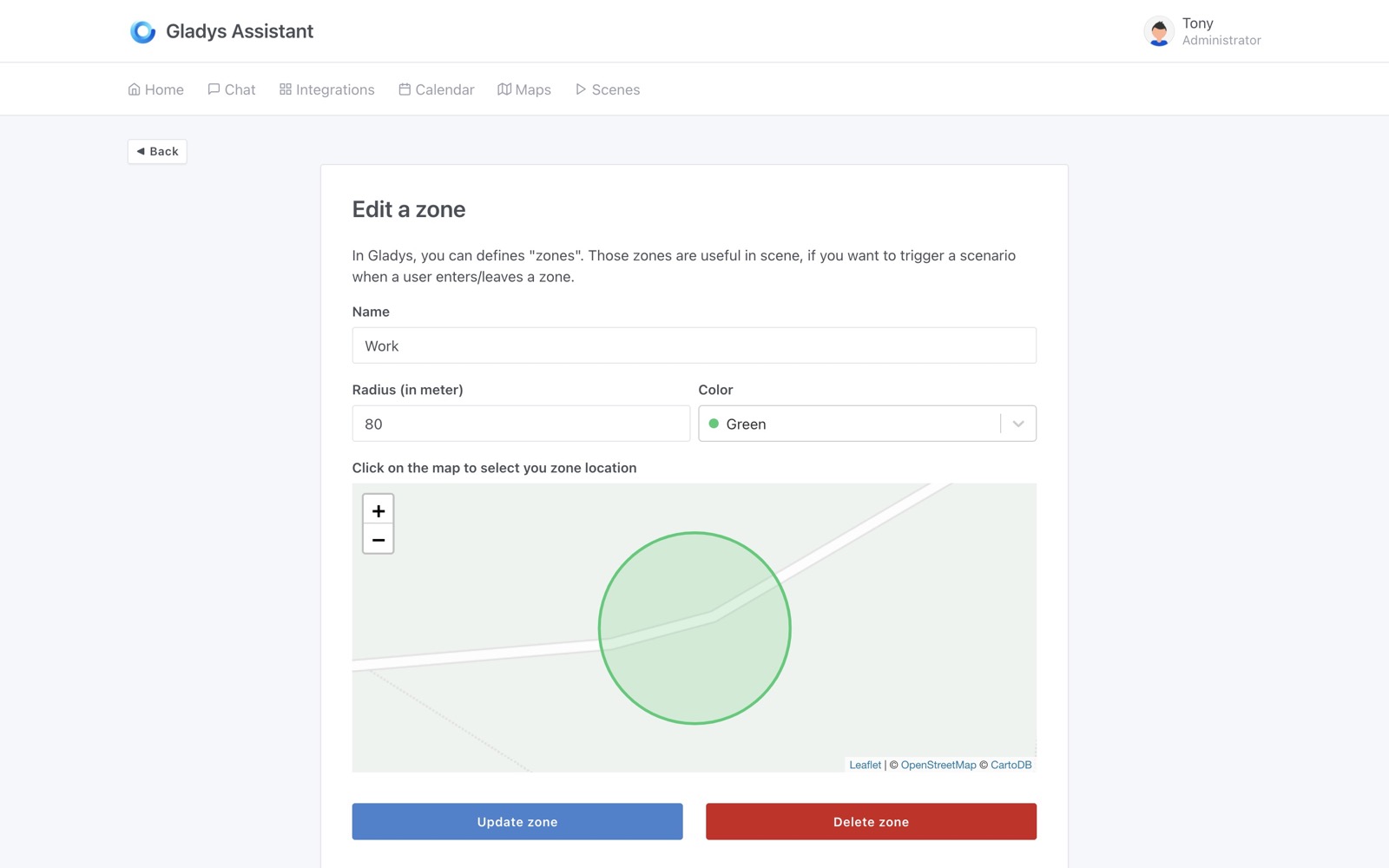This screenshot has height=868, width=1389.
Task: Open the Integrations page
Action: click(327, 89)
